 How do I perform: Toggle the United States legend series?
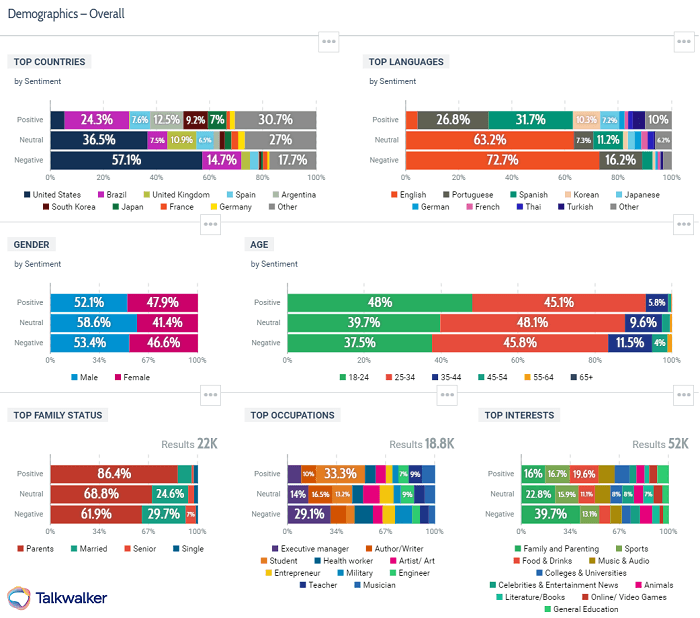pos(54,195)
